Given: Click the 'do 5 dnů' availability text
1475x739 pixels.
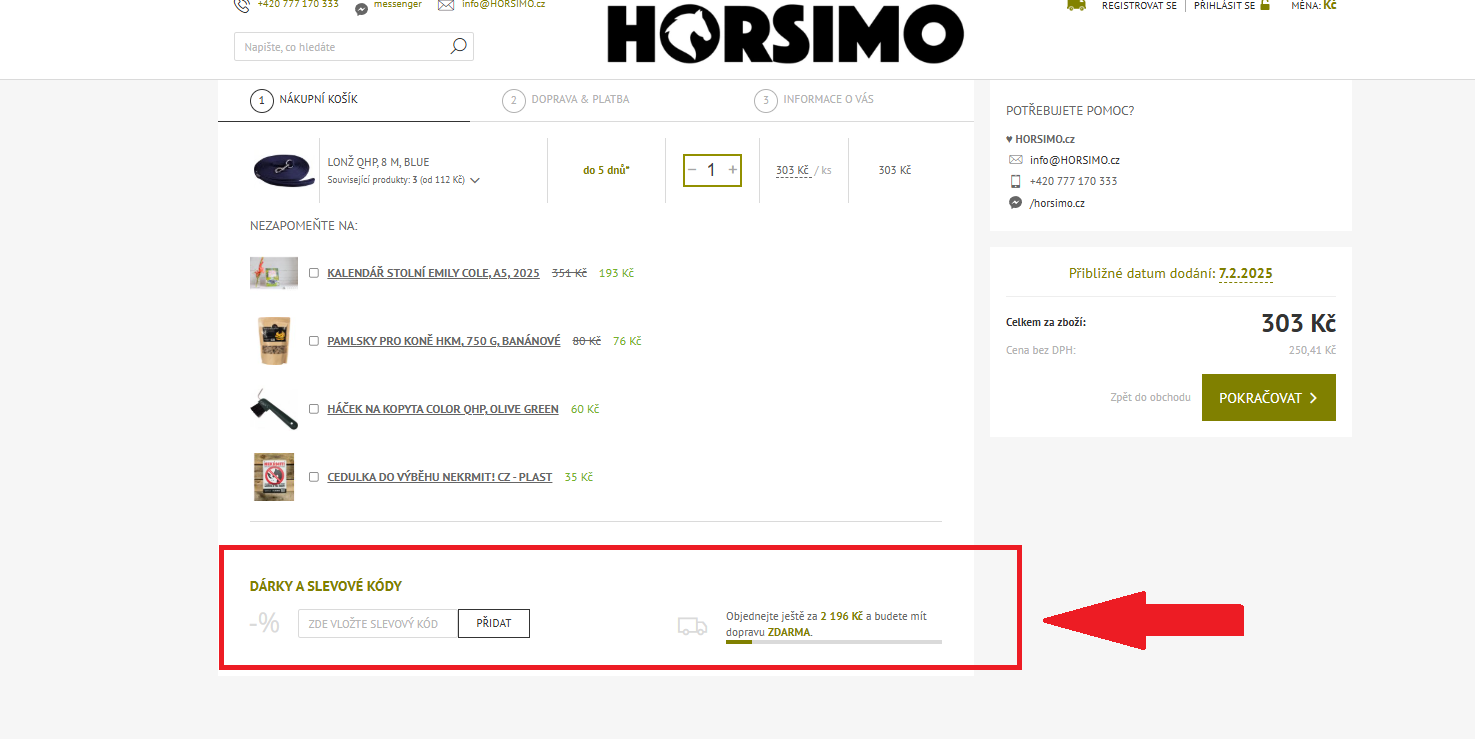Looking at the screenshot, I should pyautogui.click(x=606, y=170).
